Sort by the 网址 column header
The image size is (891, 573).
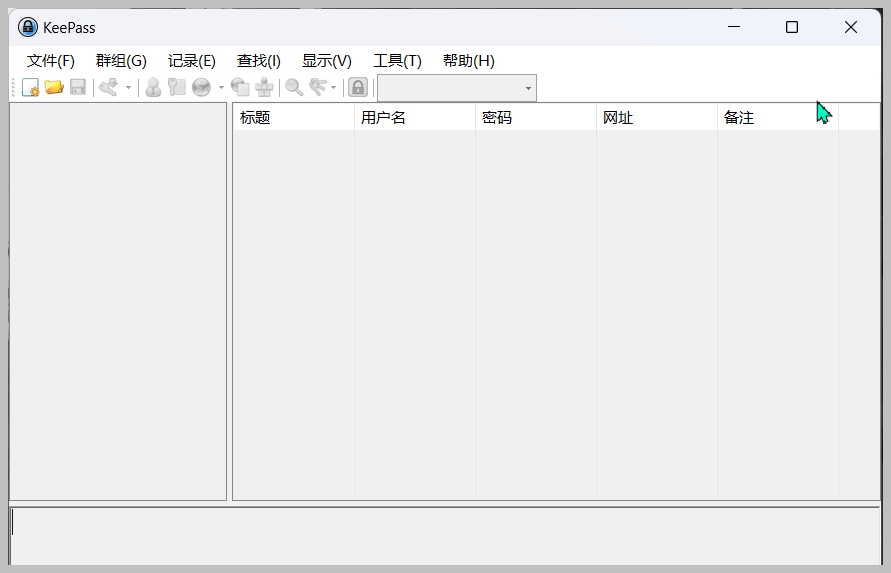tap(657, 118)
